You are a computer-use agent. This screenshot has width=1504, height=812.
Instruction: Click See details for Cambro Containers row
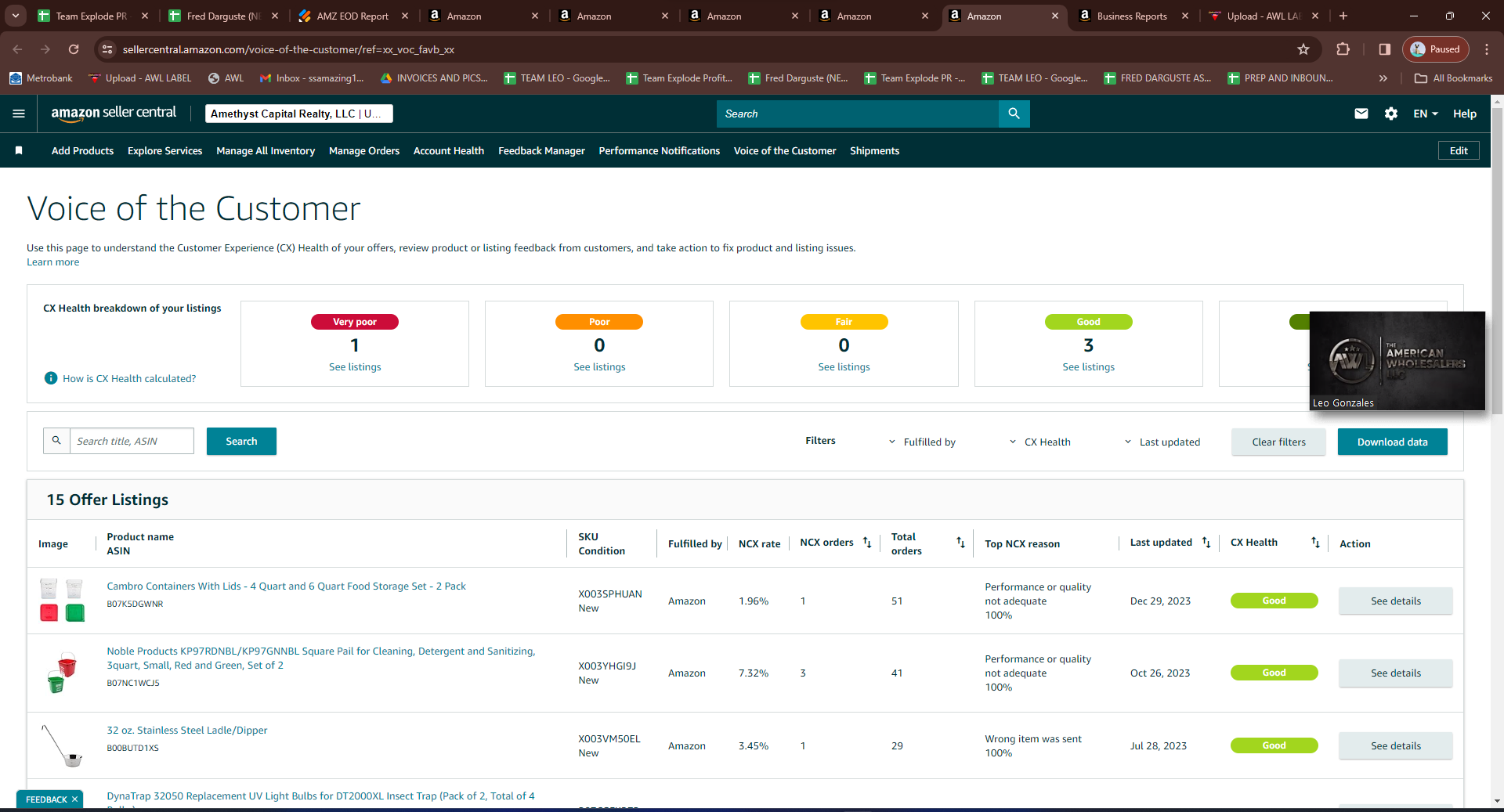click(x=1395, y=601)
